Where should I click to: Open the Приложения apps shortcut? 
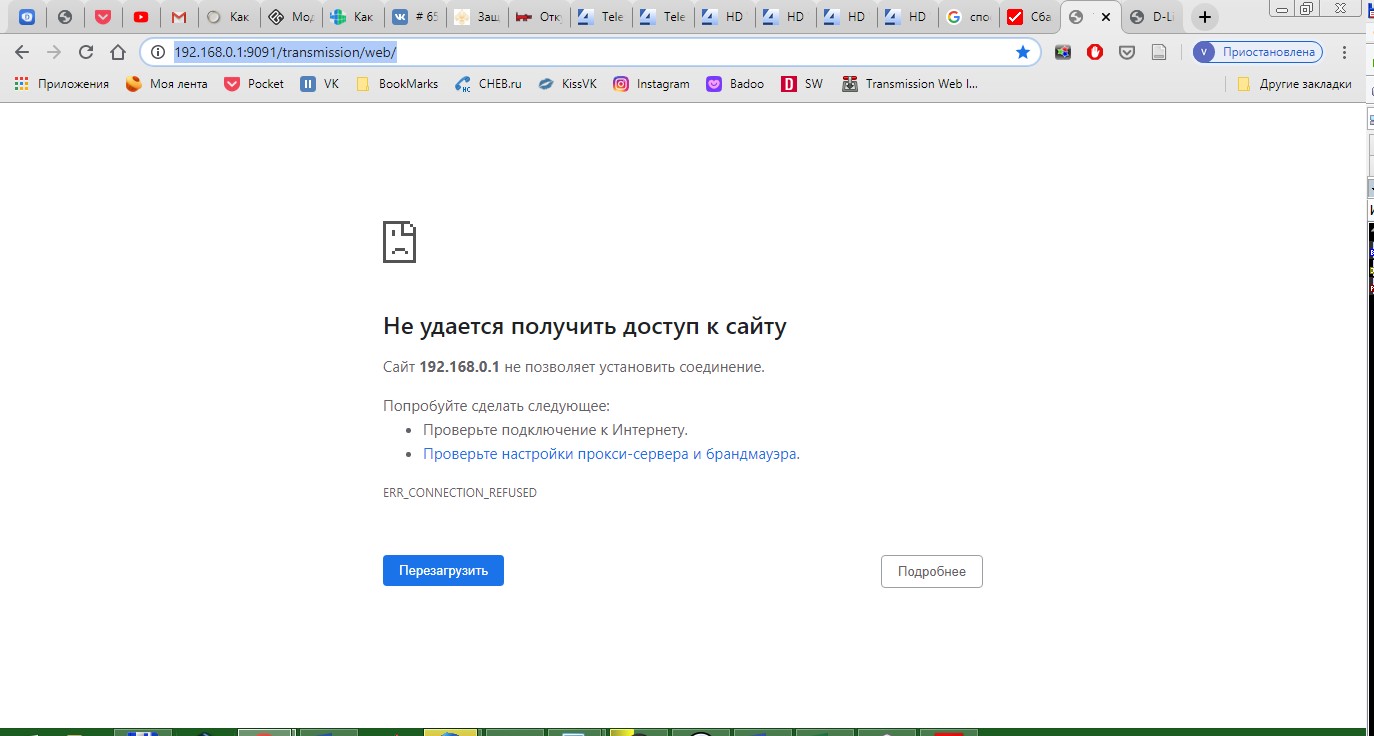pyautogui.click(x=62, y=84)
